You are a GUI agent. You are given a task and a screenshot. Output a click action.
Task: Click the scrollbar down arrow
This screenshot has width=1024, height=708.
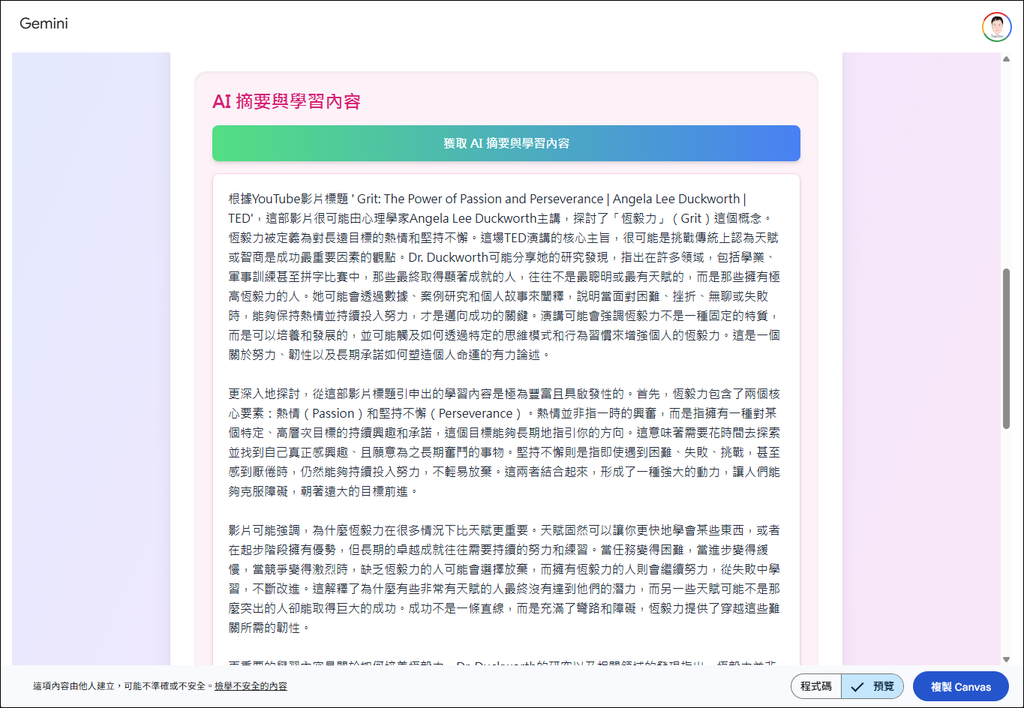(1006, 659)
